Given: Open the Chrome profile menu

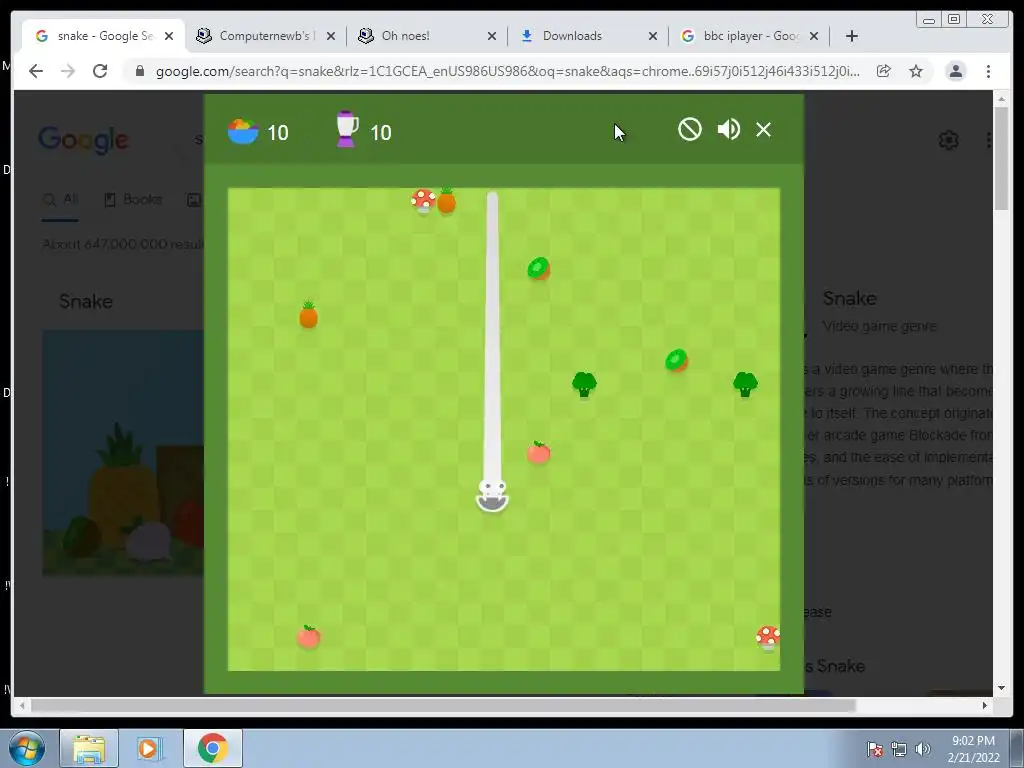Looking at the screenshot, I should click(x=955, y=71).
